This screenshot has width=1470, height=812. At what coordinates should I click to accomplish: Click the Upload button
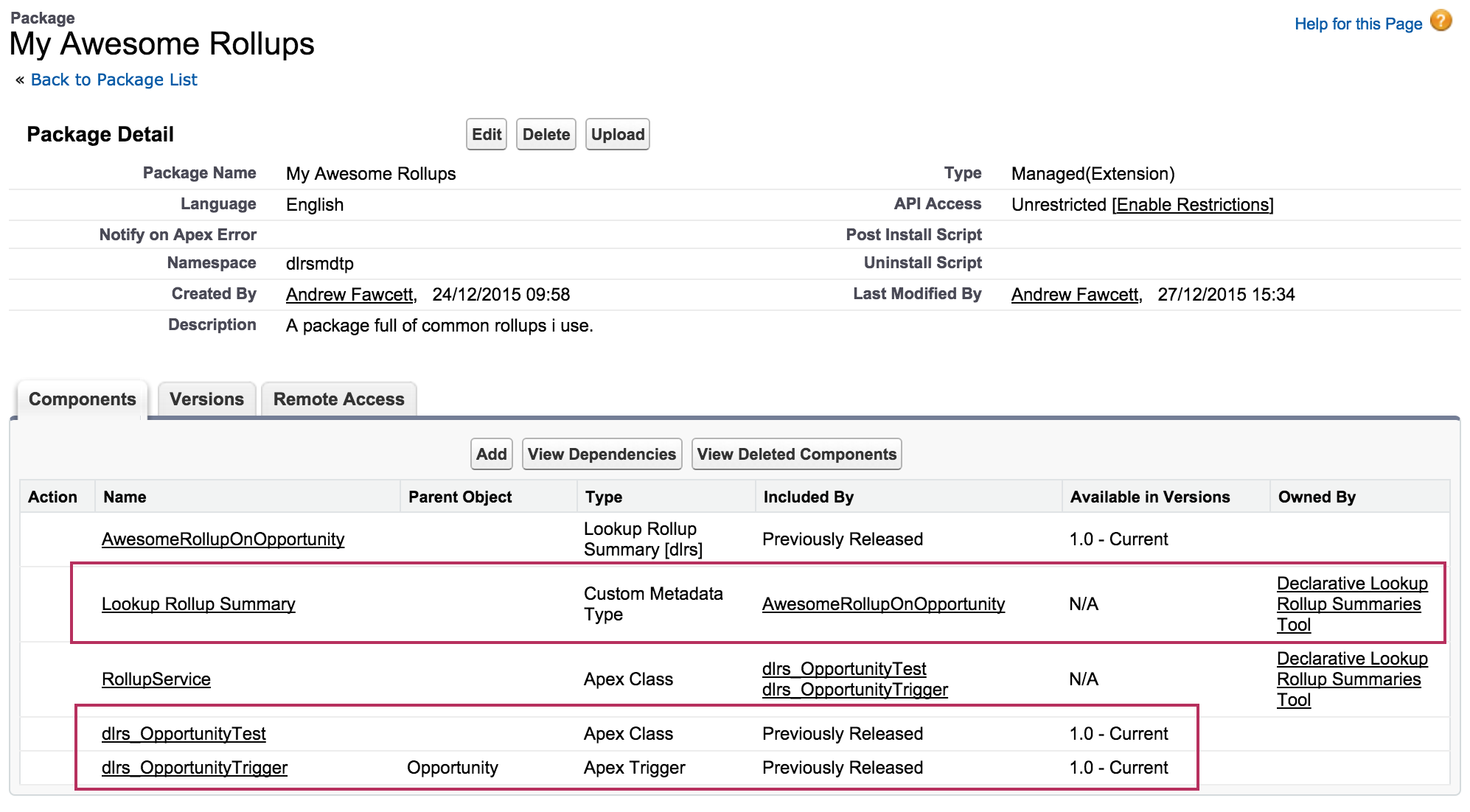click(x=617, y=134)
